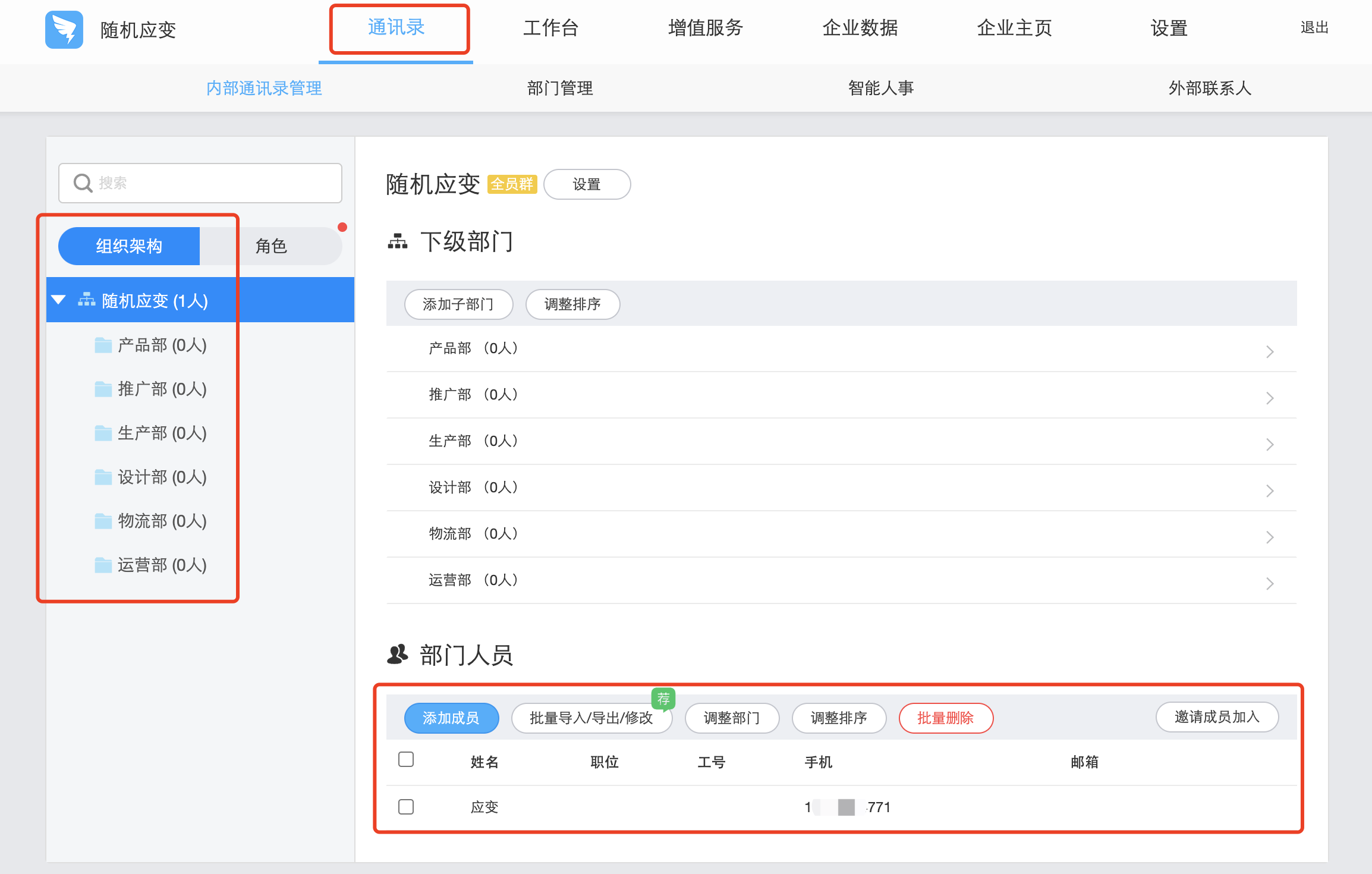Click the 运营部 folder icon in tree
The image size is (1372, 874).
(103, 565)
